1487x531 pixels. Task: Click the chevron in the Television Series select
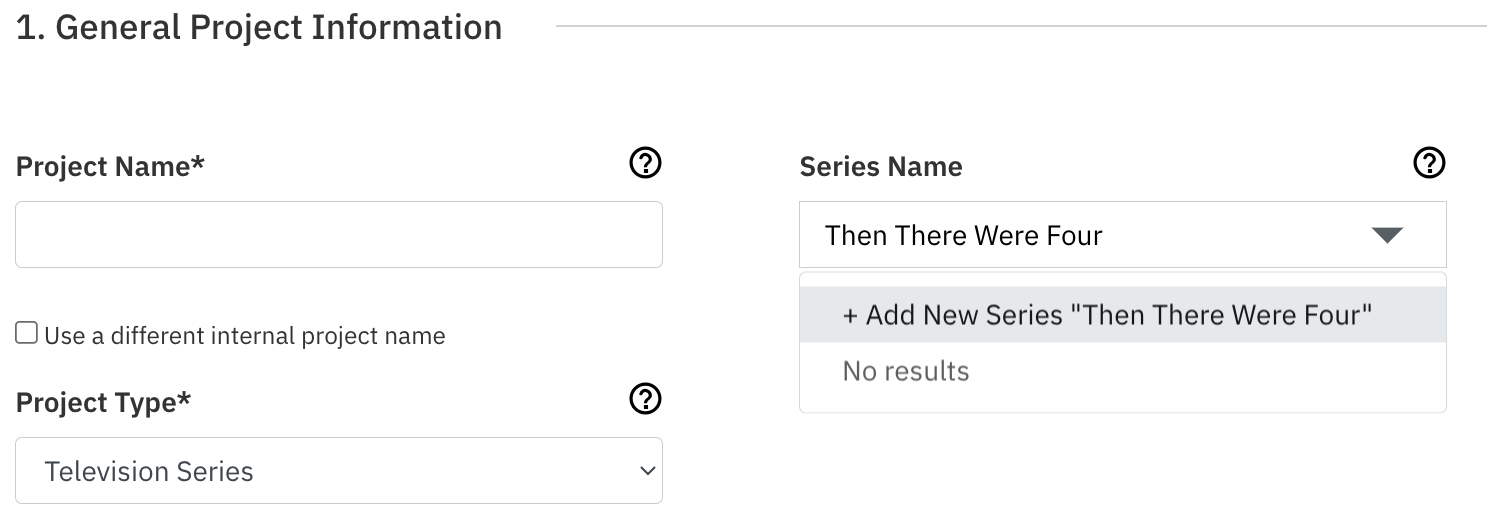(x=648, y=471)
